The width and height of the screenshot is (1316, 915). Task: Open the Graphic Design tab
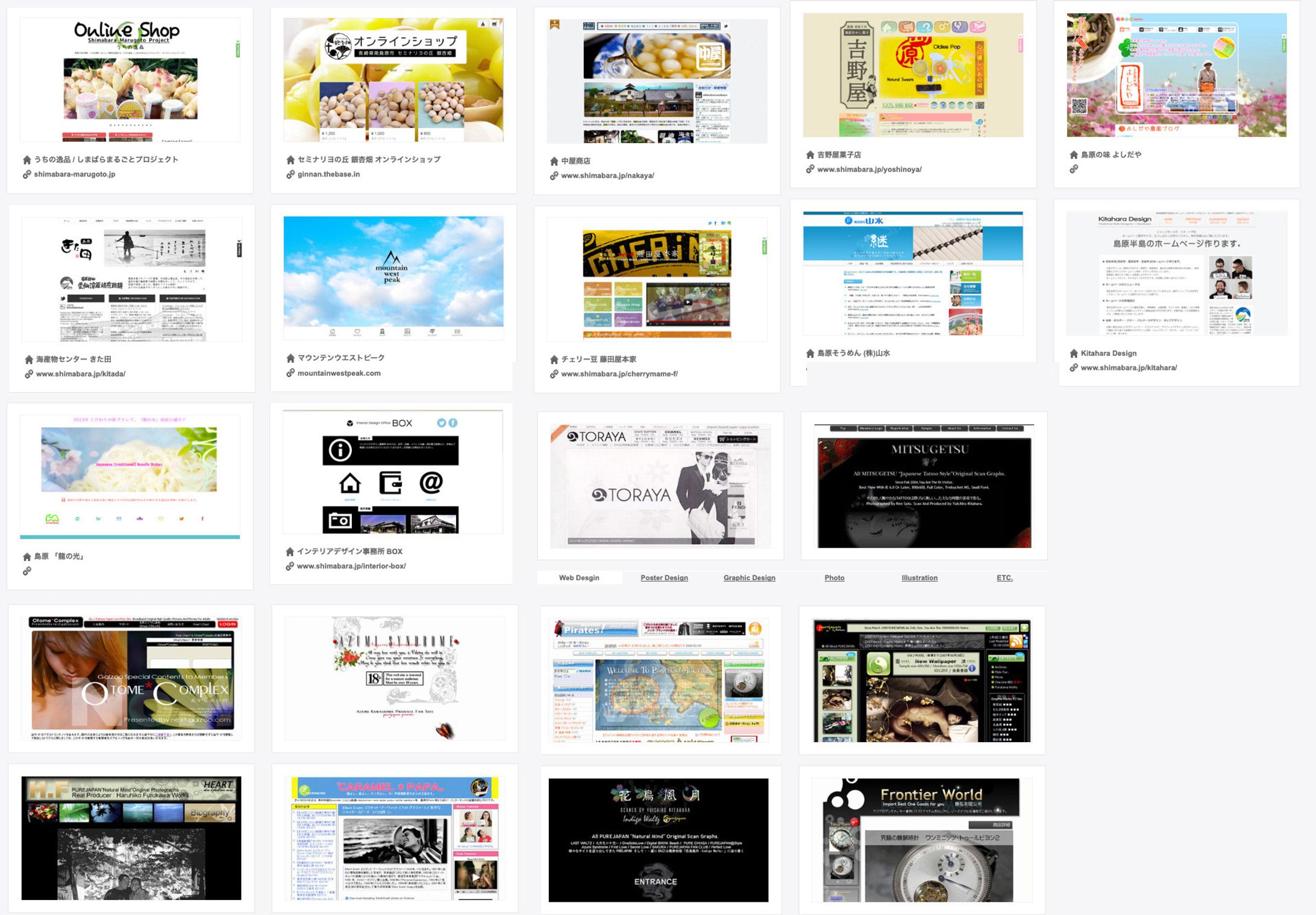[x=749, y=578]
